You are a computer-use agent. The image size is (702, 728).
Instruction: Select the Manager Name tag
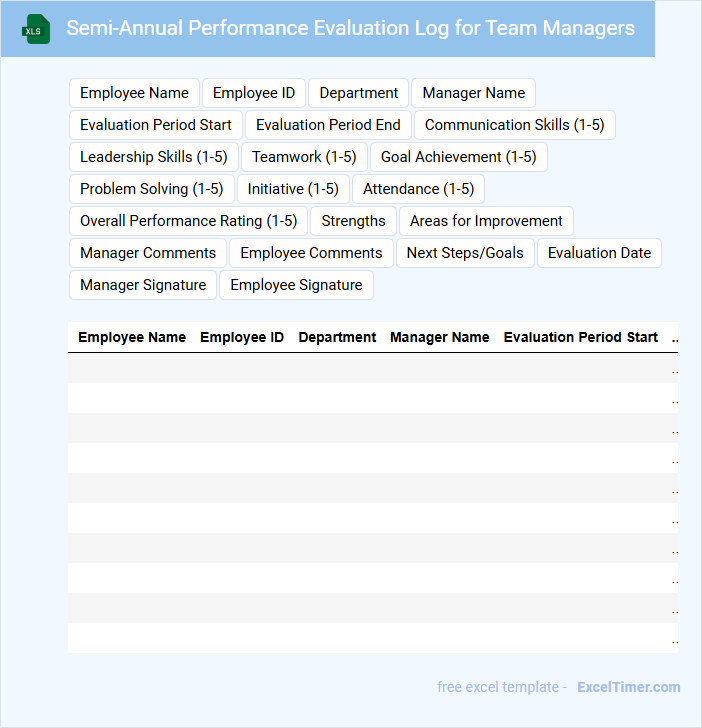click(x=473, y=93)
